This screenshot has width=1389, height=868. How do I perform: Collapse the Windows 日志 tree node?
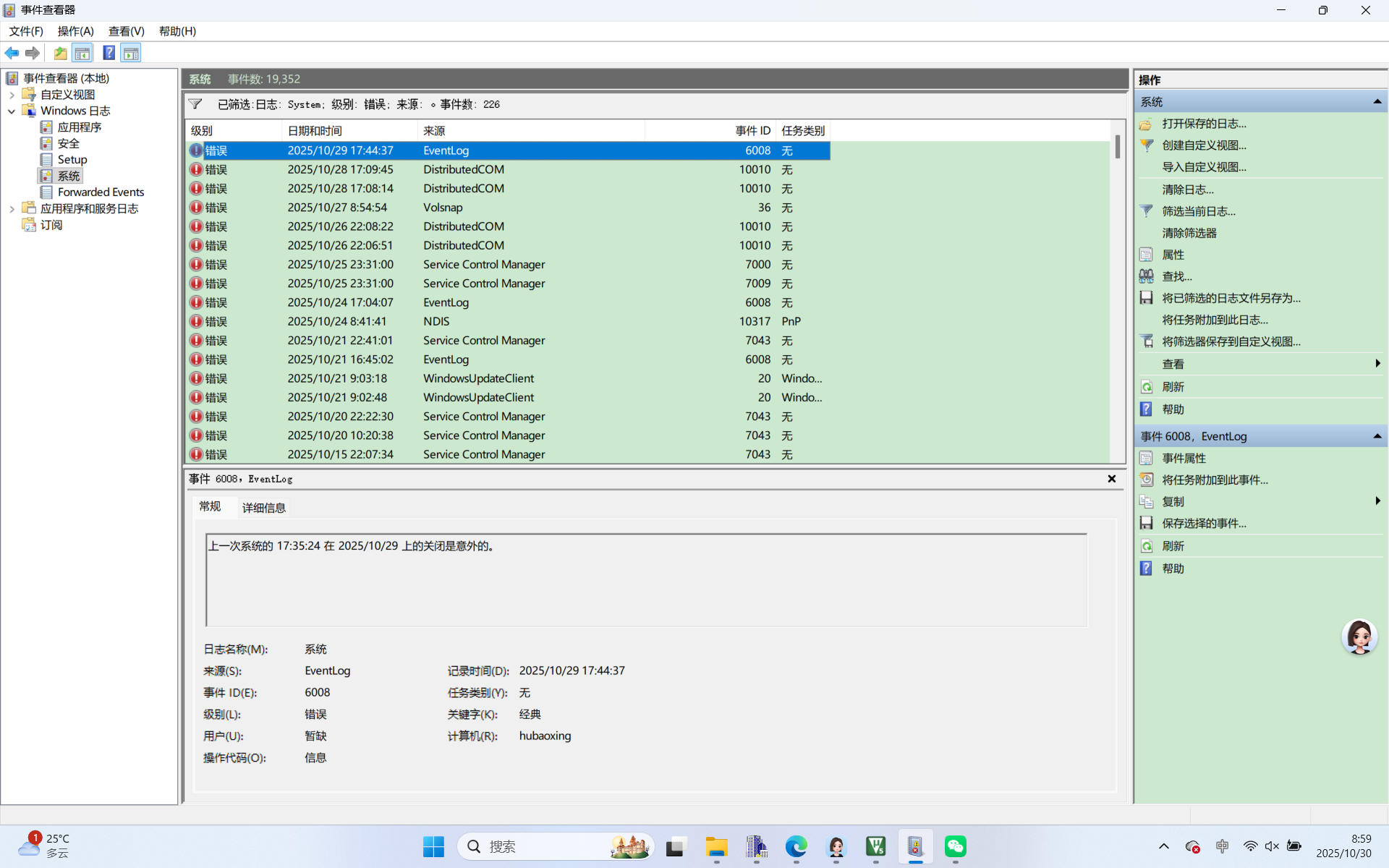[12, 111]
